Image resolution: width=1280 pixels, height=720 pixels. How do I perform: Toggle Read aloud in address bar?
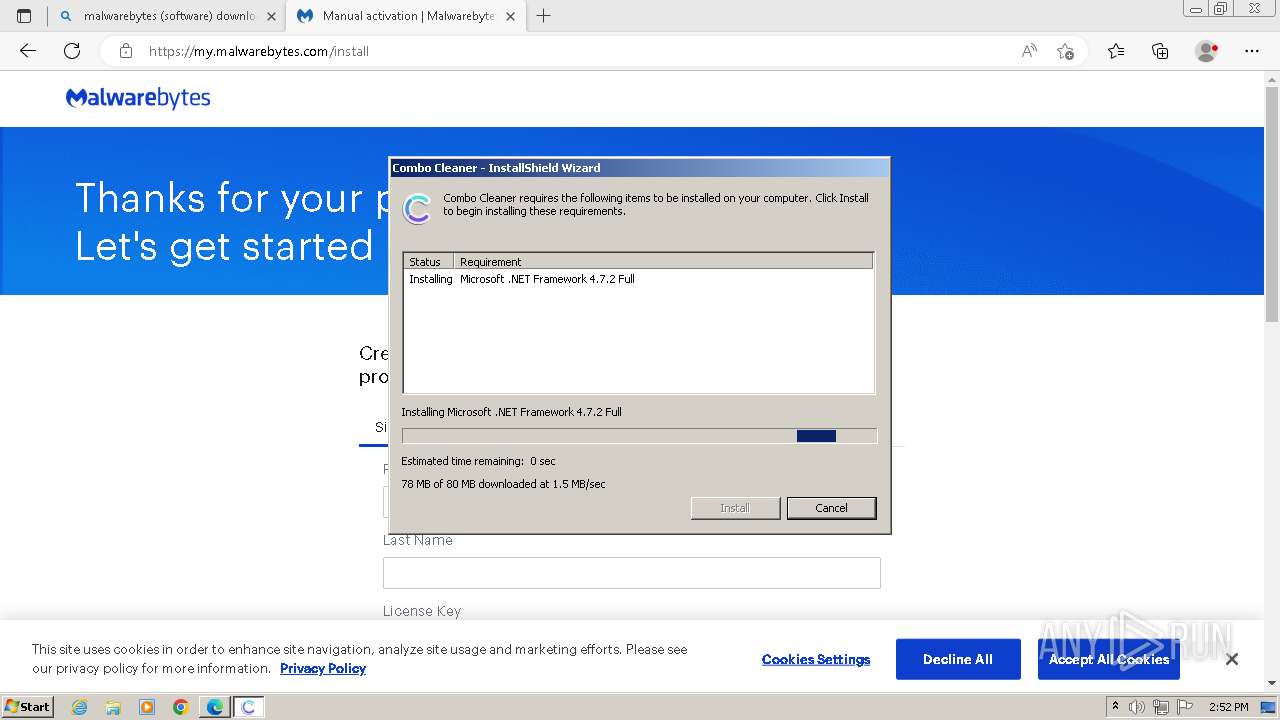pyautogui.click(x=1029, y=51)
